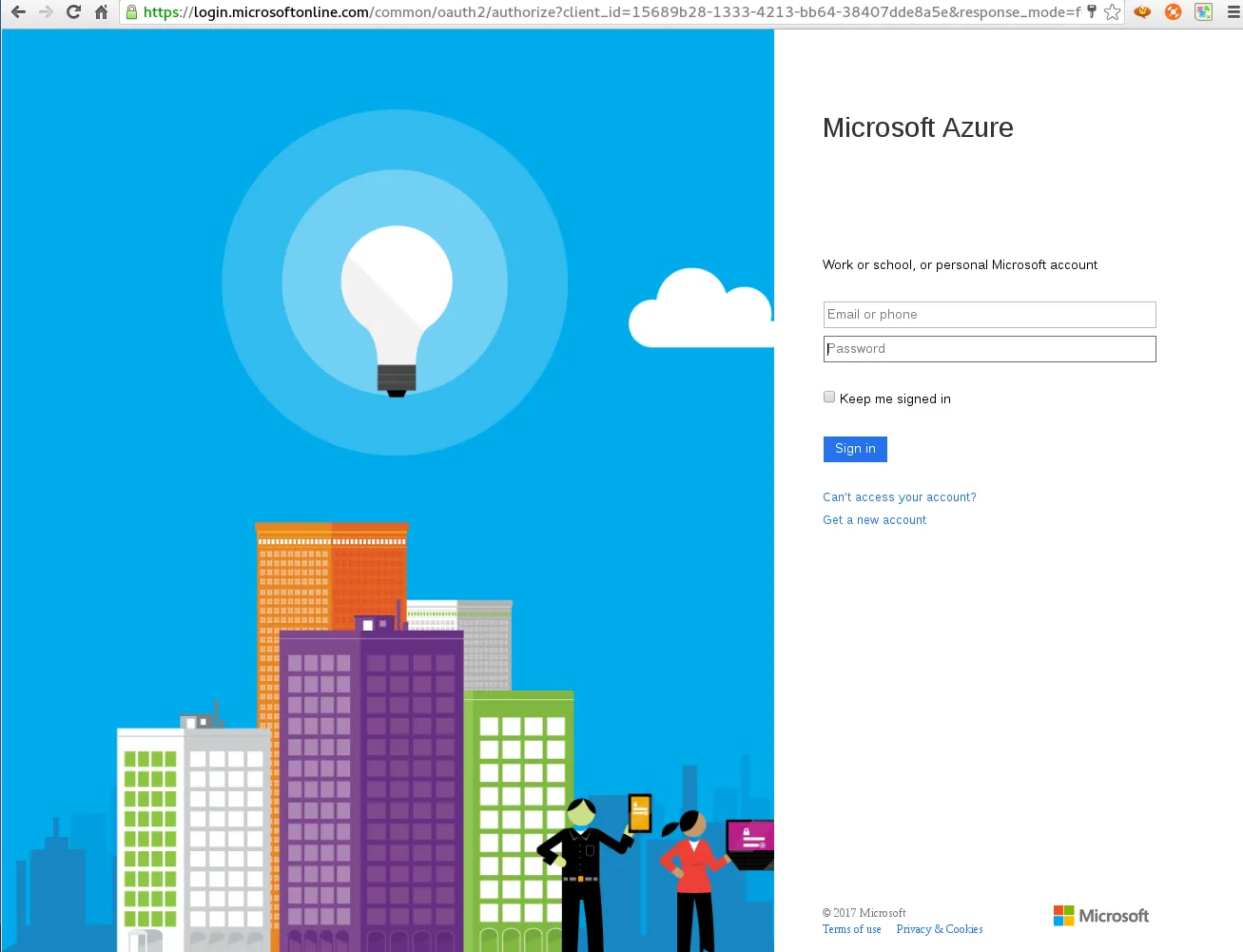Select the login.microsoftonline.com address bar URL
This screenshot has width=1243, height=952.
click(612, 12)
